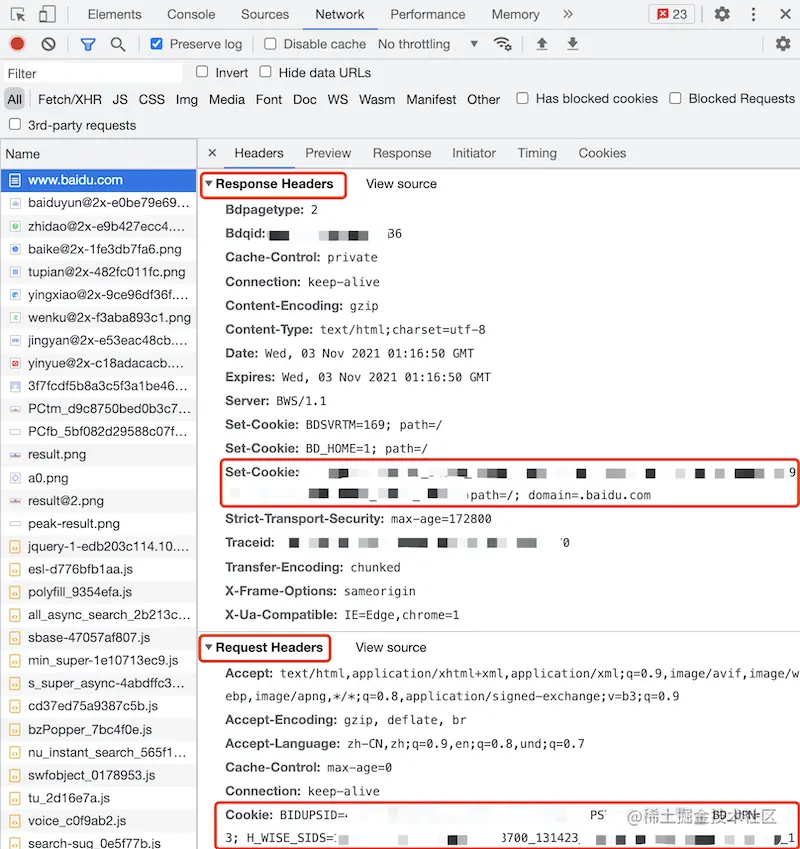Toggle device toolbar icon
The width and height of the screenshot is (800, 849).
(47, 14)
